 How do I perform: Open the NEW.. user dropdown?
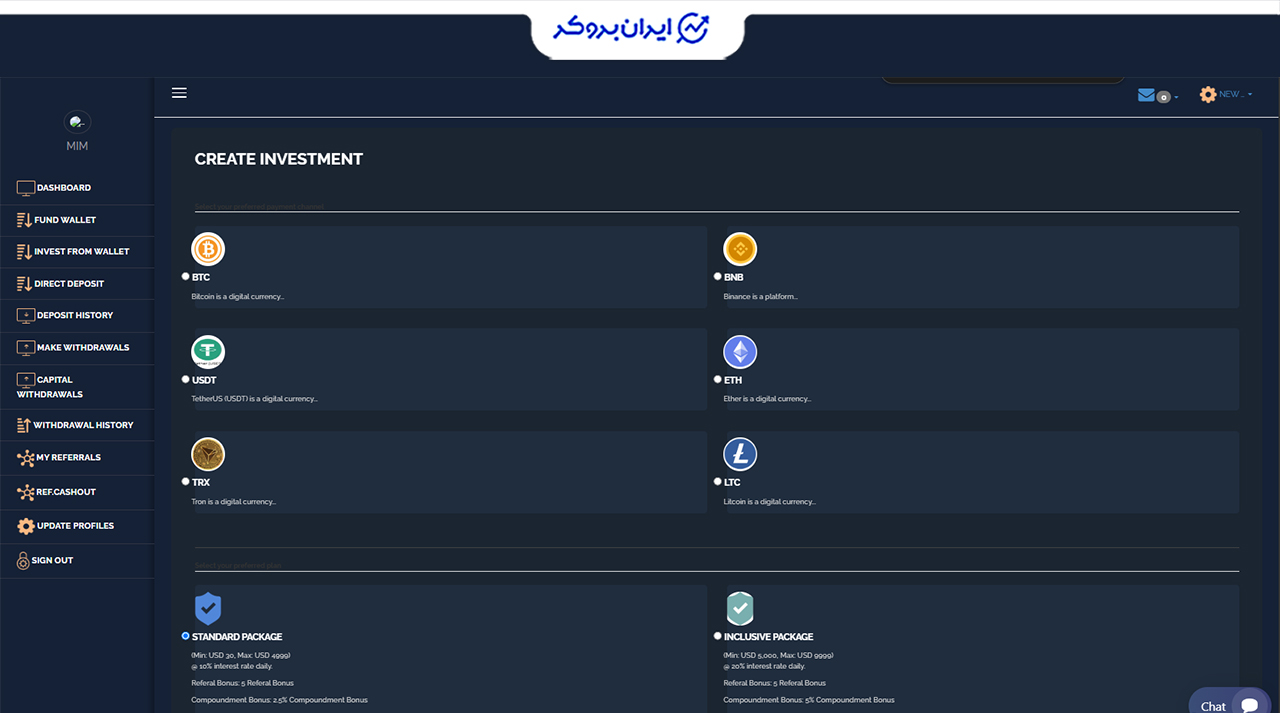[1235, 94]
